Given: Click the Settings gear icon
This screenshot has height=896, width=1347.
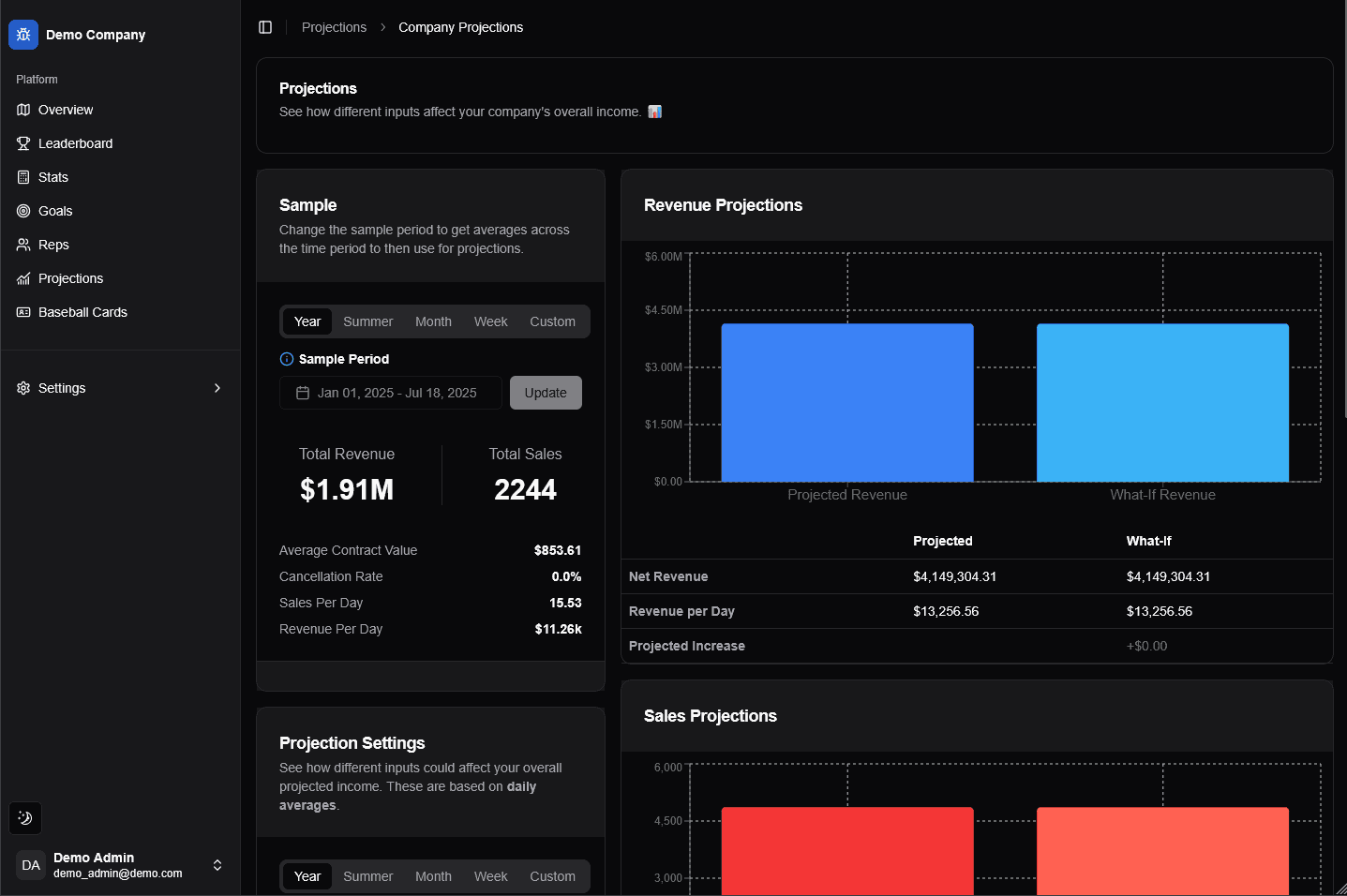Looking at the screenshot, I should (x=23, y=388).
